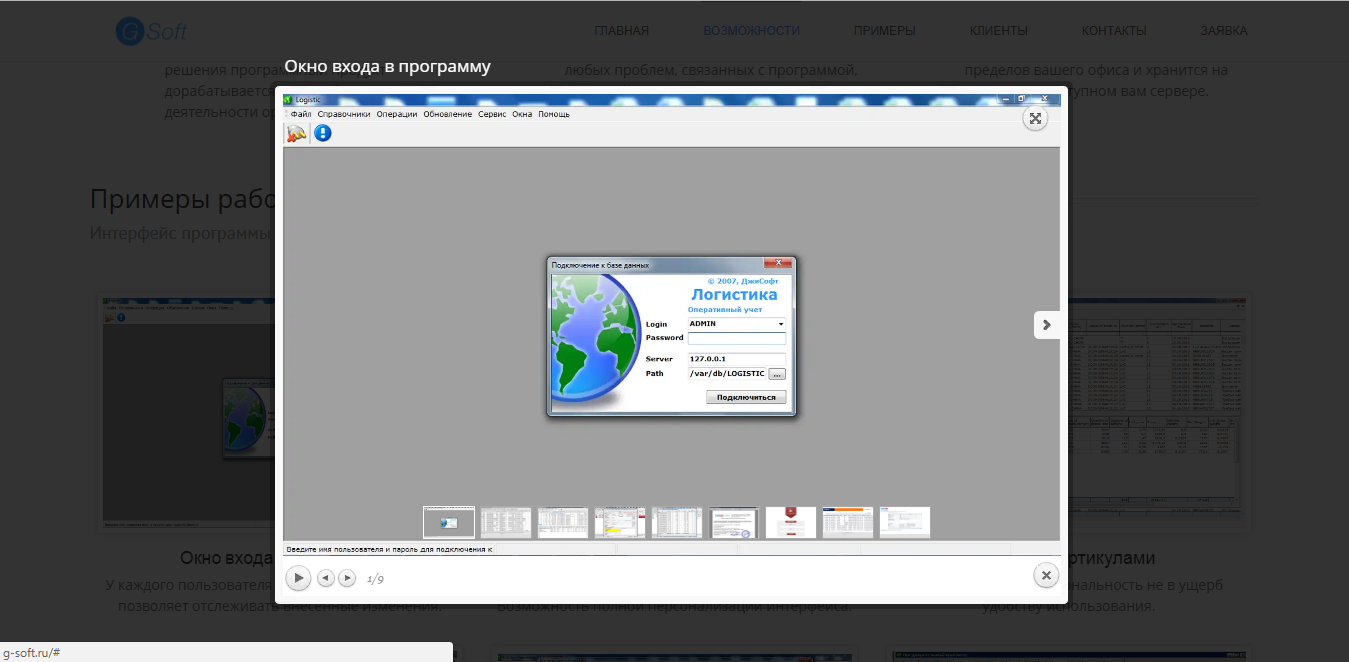This screenshot has width=1349, height=662.
Task: Jump to the fourth thumbnail with yellow highlight
Action: [620, 522]
